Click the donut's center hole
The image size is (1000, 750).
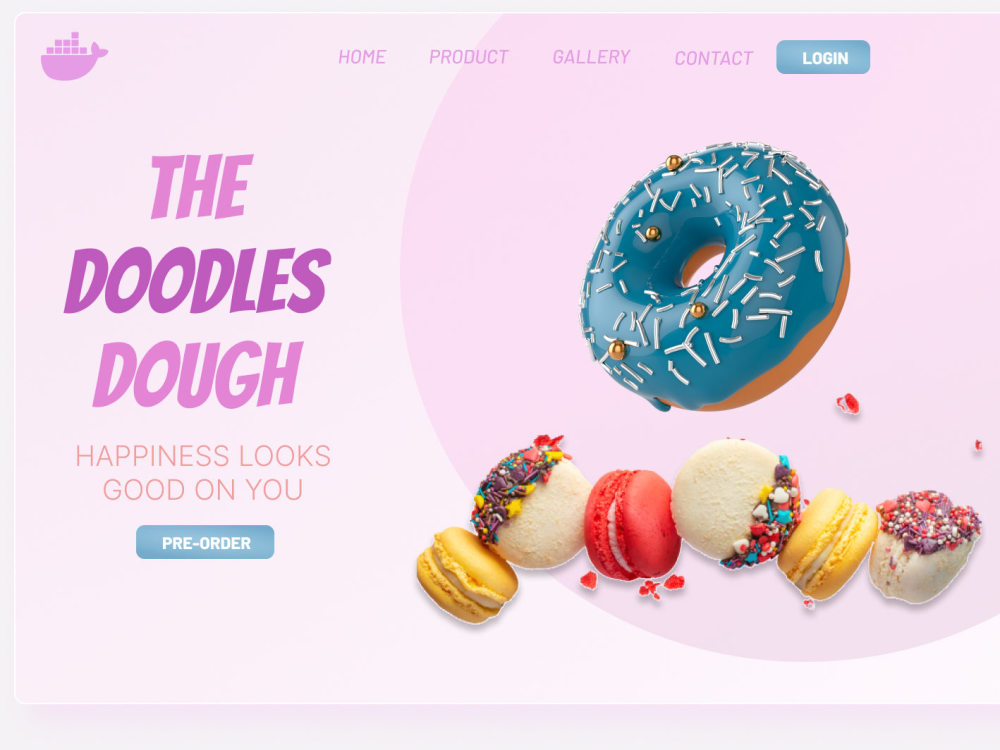point(703,266)
